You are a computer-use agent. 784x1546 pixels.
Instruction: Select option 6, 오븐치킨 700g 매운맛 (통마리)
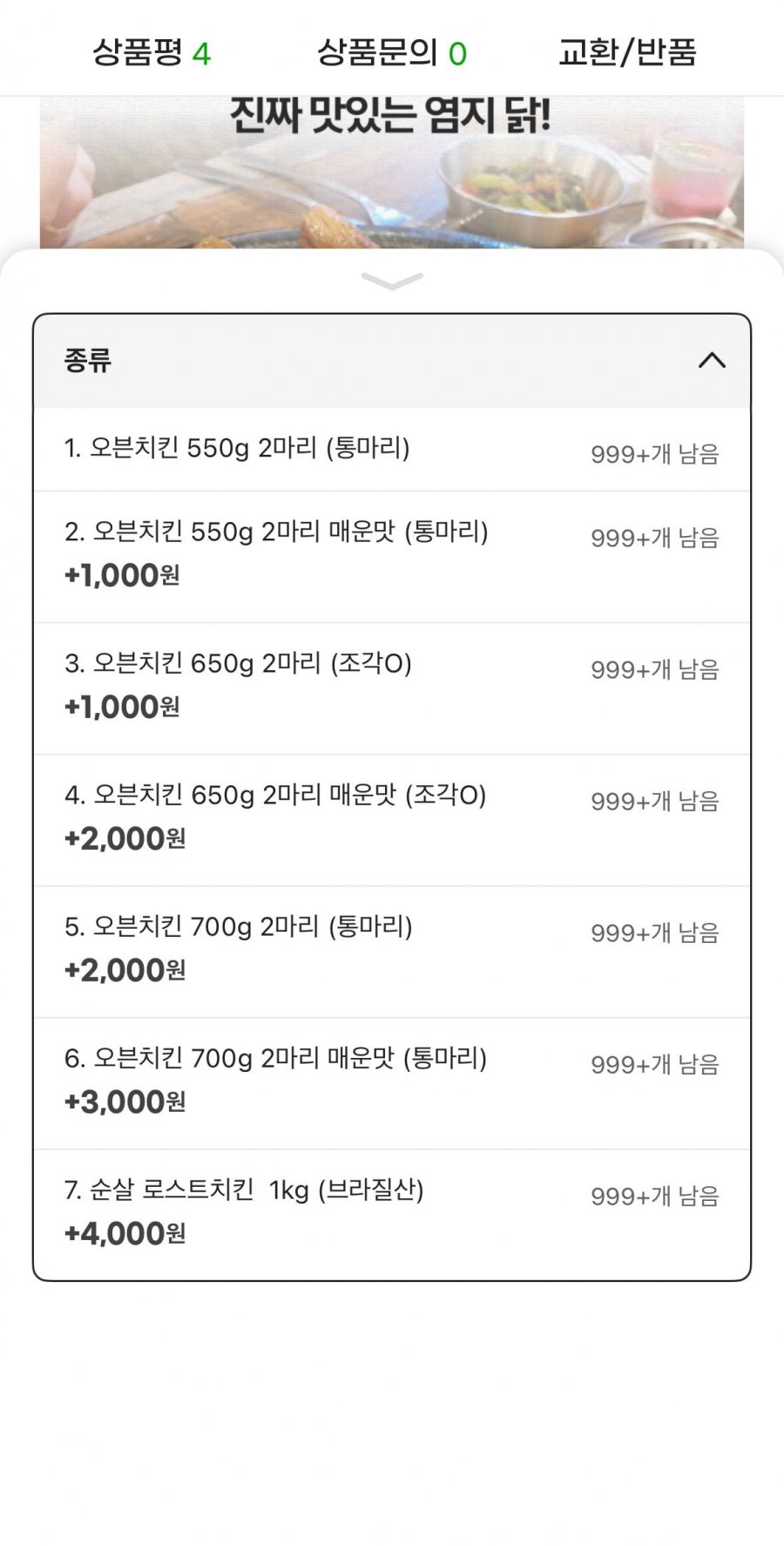[x=275, y=1059]
